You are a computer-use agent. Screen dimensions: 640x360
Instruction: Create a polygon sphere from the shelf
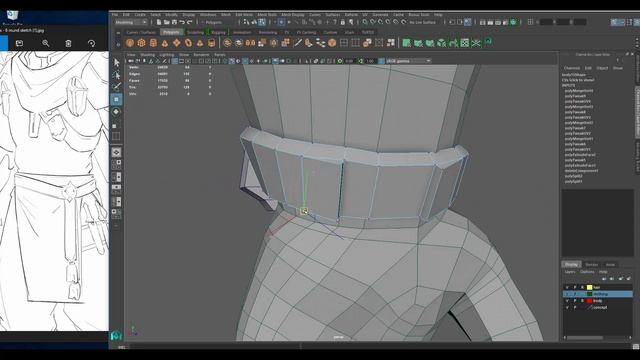point(130,42)
